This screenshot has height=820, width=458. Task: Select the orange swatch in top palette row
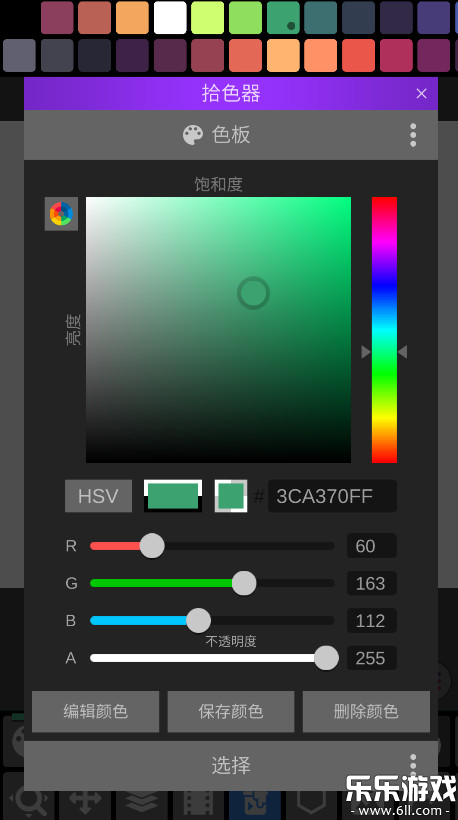pos(132,17)
